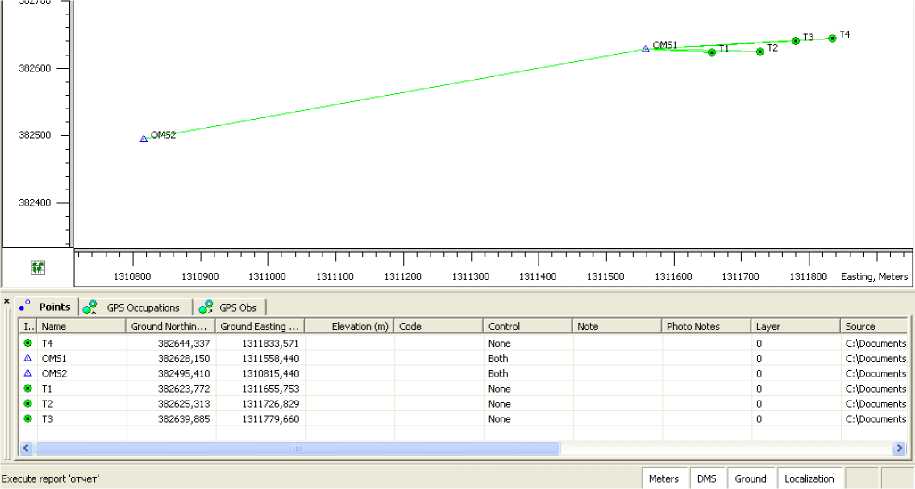This screenshot has height=489, width=915.
Task: Click the green icon in the T1 row
Action: [x=27, y=389]
